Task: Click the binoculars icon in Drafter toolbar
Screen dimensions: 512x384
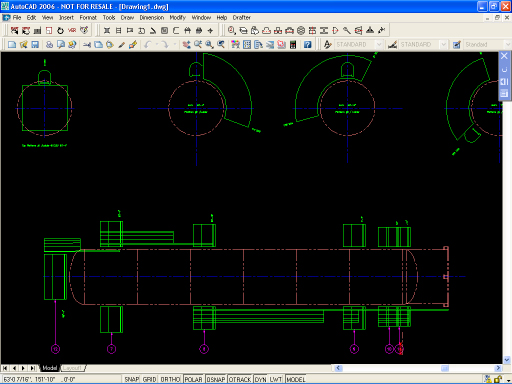Action: [188, 30]
